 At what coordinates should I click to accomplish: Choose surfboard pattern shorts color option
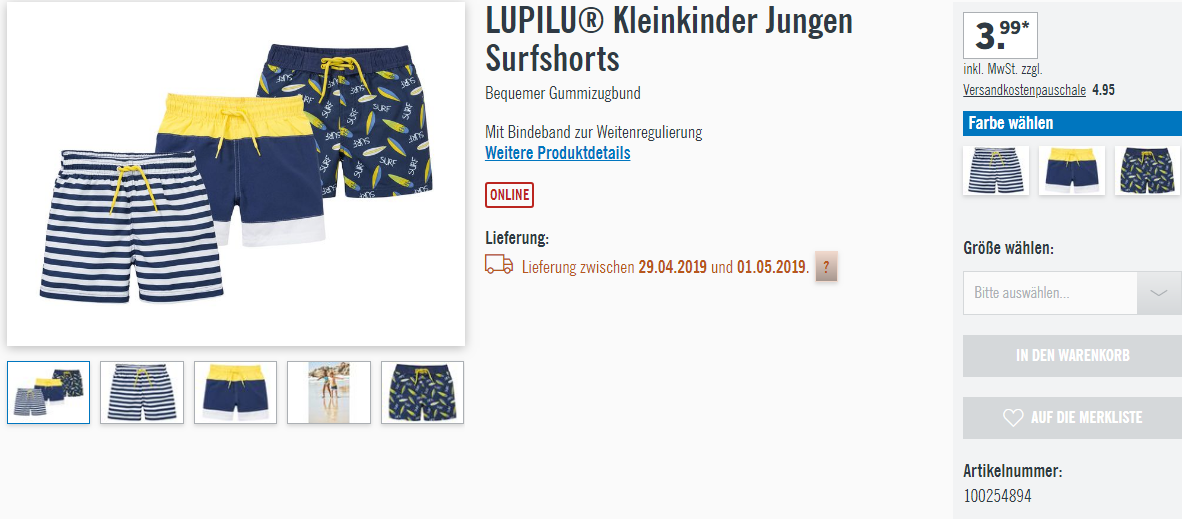1147,170
